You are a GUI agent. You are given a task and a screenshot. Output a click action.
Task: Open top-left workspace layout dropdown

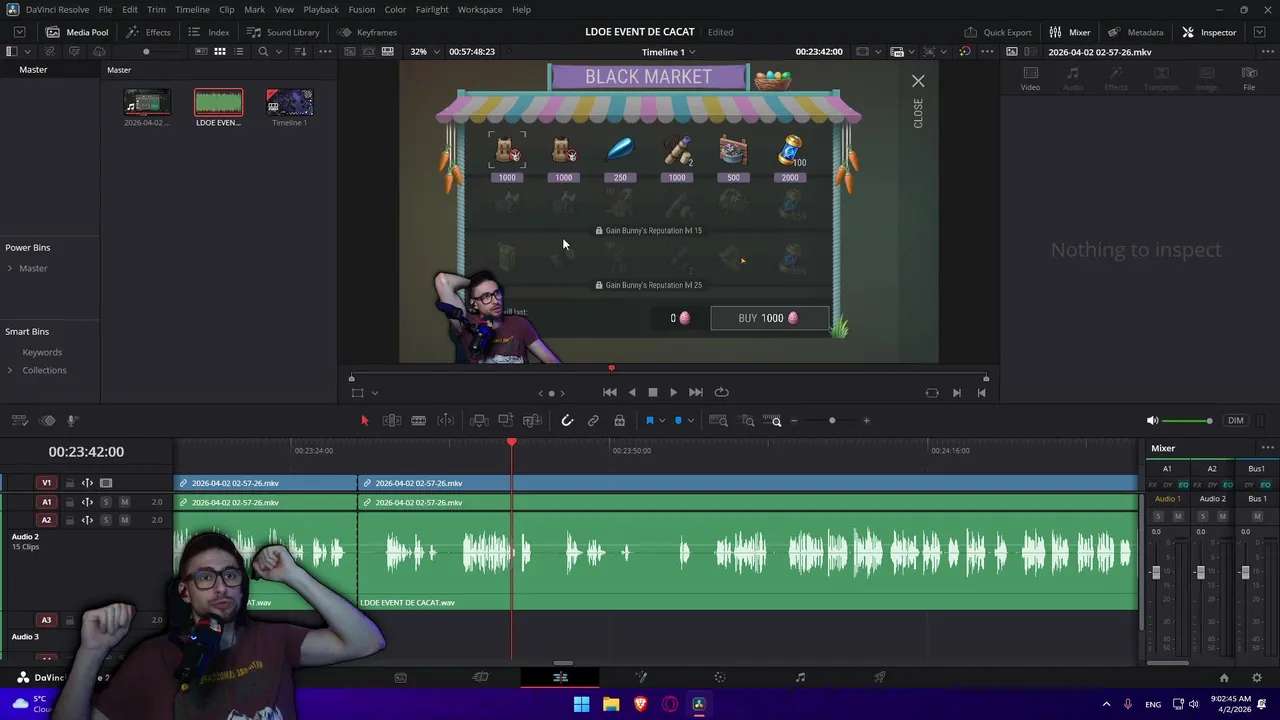tap(19, 32)
